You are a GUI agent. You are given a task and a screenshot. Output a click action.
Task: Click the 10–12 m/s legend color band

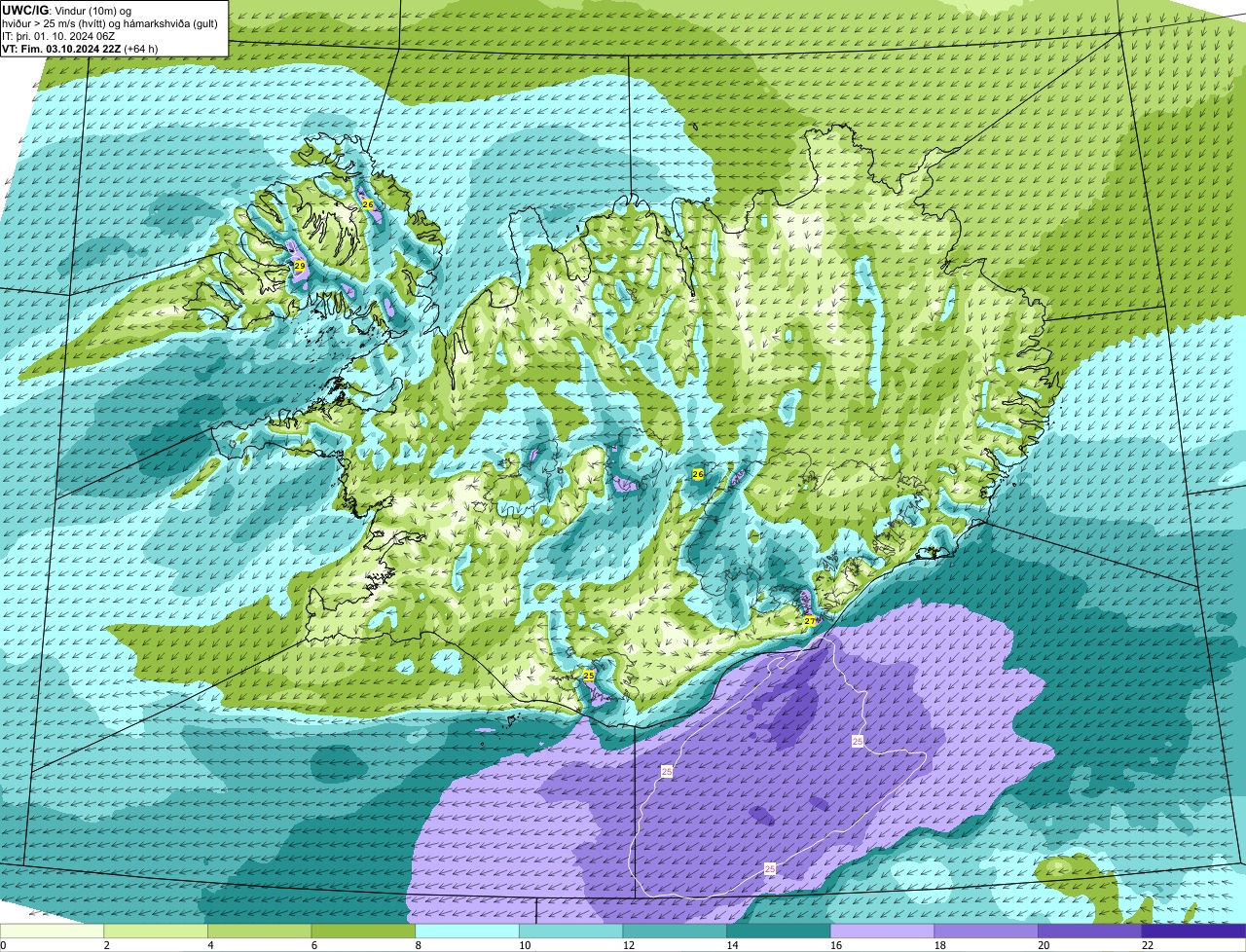[x=570, y=932]
